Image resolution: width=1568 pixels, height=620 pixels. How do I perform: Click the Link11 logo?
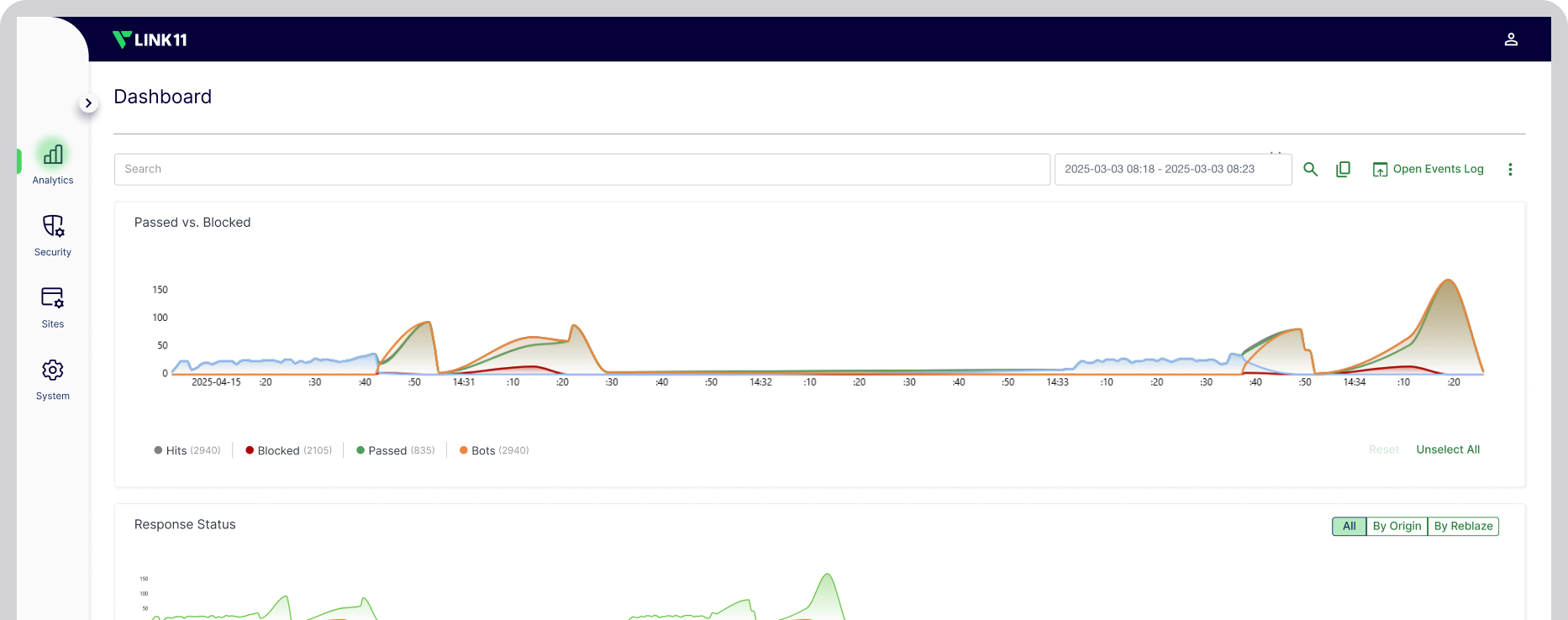point(150,39)
